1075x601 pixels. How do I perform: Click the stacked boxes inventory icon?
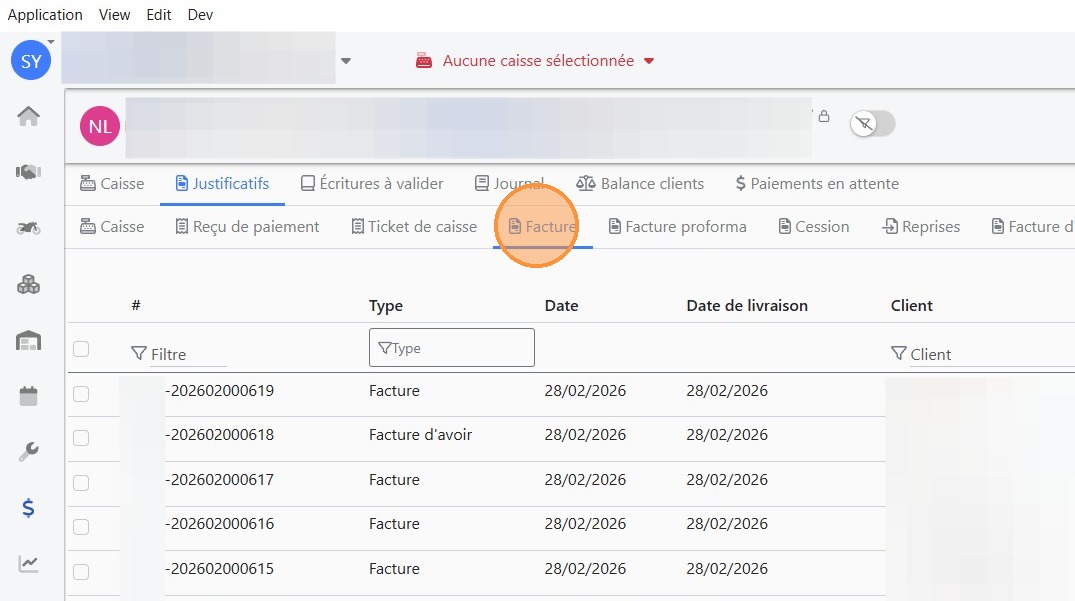[29, 285]
